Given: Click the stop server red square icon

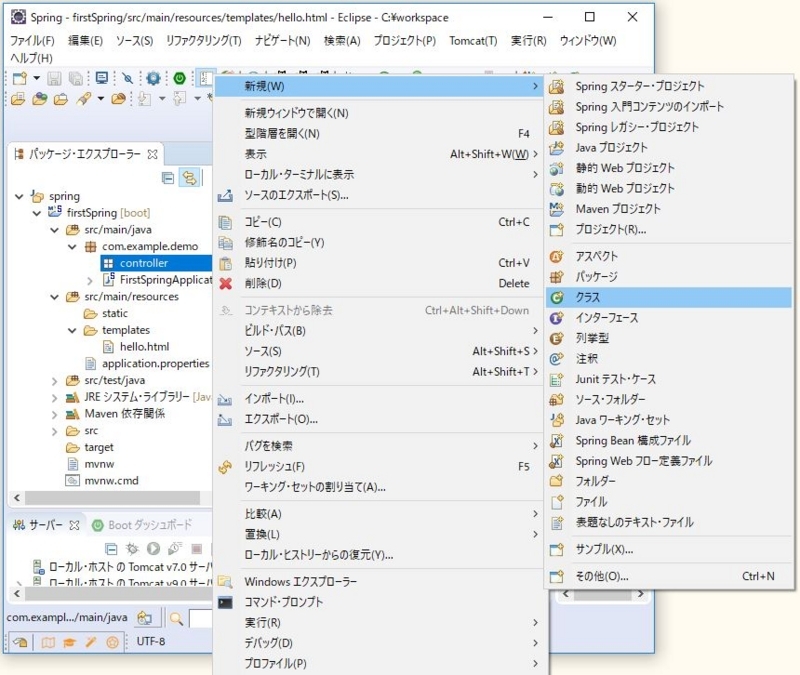Looking at the screenshot, I should [x=196, y=549].
